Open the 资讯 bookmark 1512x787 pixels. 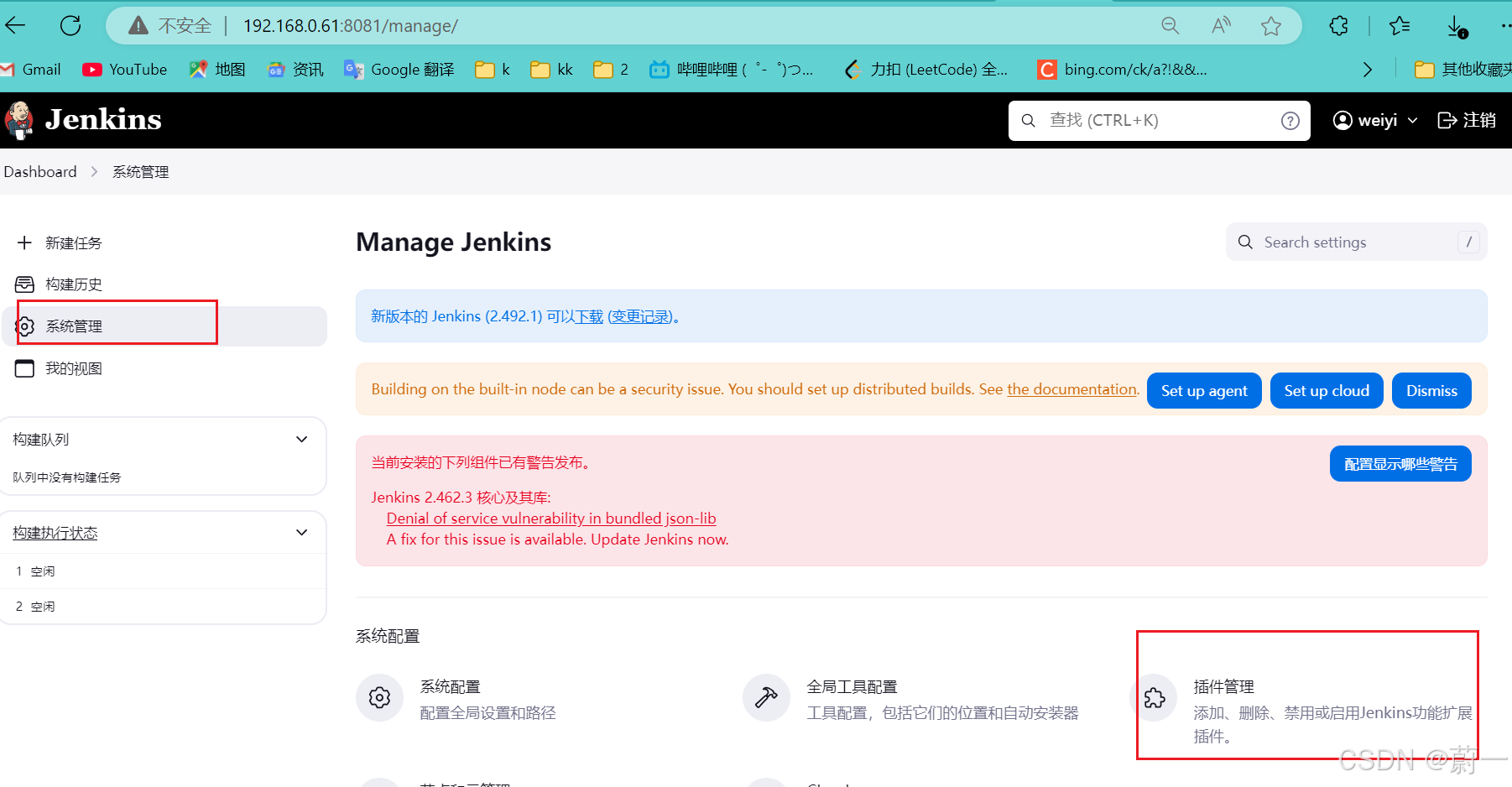tap(295, 70)
